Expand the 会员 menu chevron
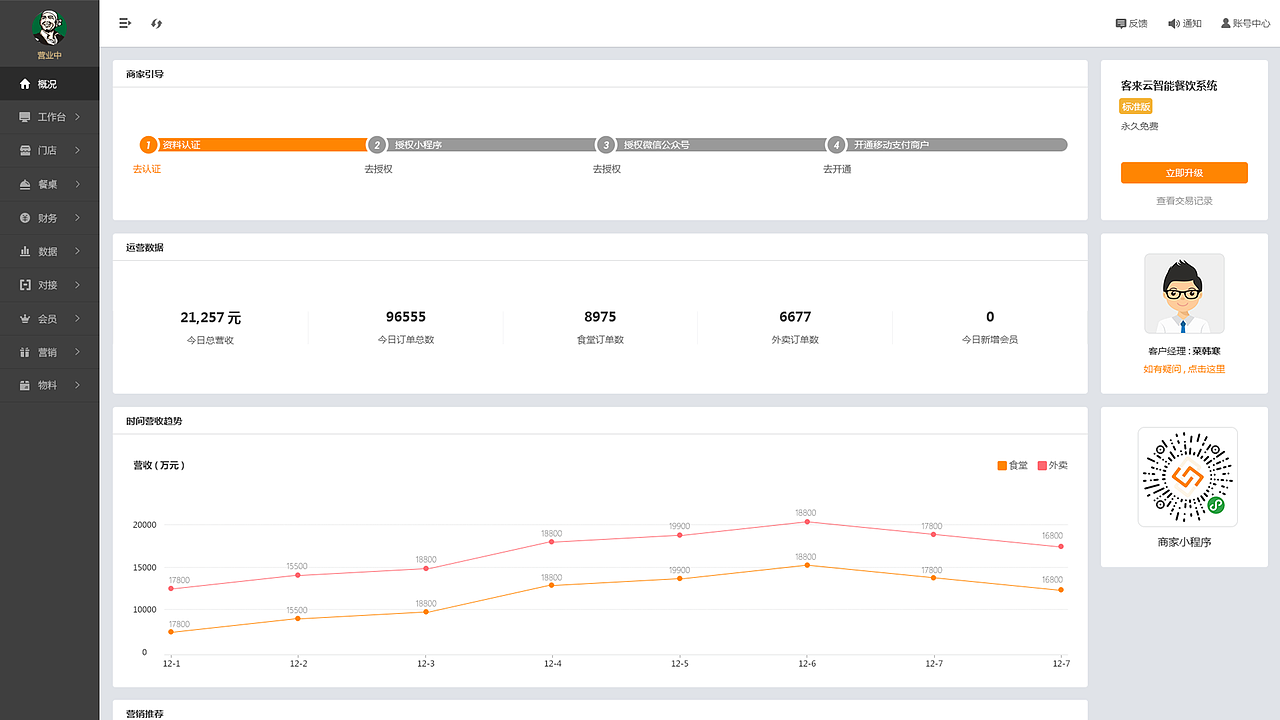The image size is (1280, 720). coord(77,319)
